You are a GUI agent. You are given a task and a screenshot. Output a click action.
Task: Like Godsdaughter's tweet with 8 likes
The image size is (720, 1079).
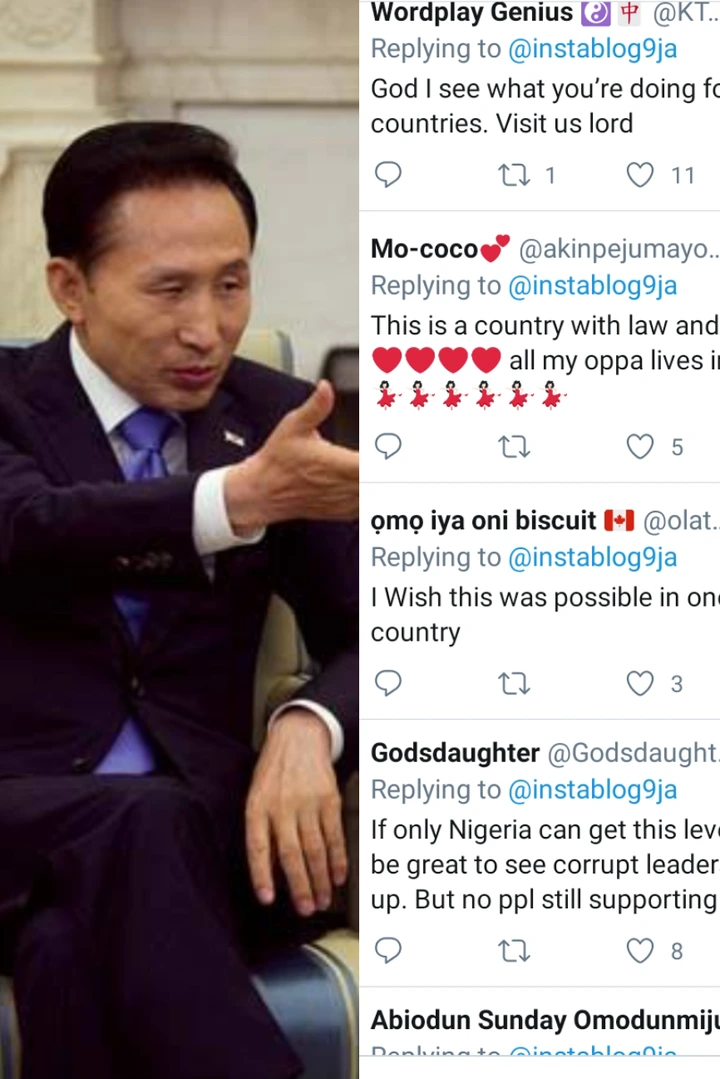[x=640, y=950]
